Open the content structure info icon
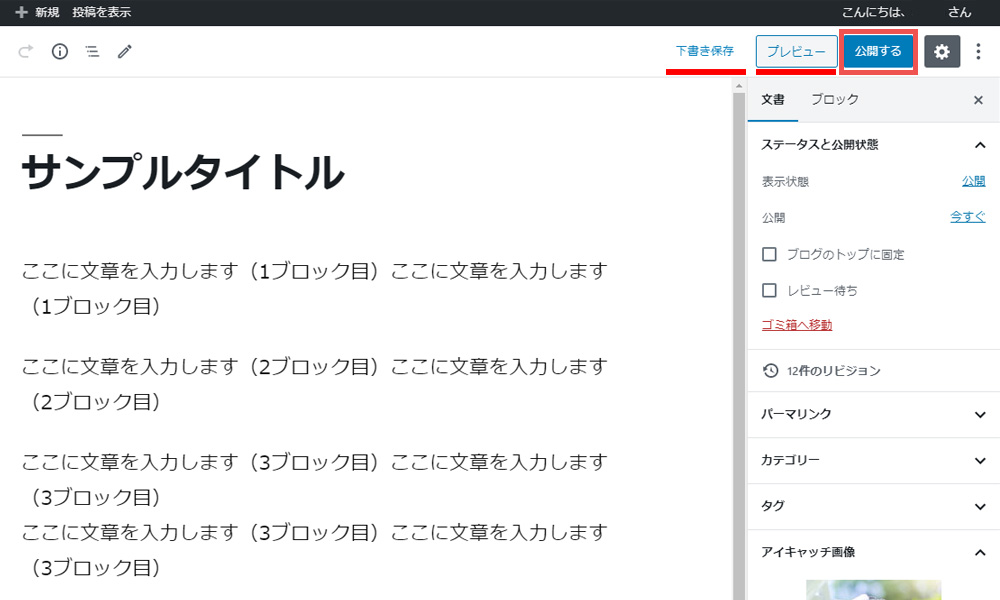 pos(59,51)
